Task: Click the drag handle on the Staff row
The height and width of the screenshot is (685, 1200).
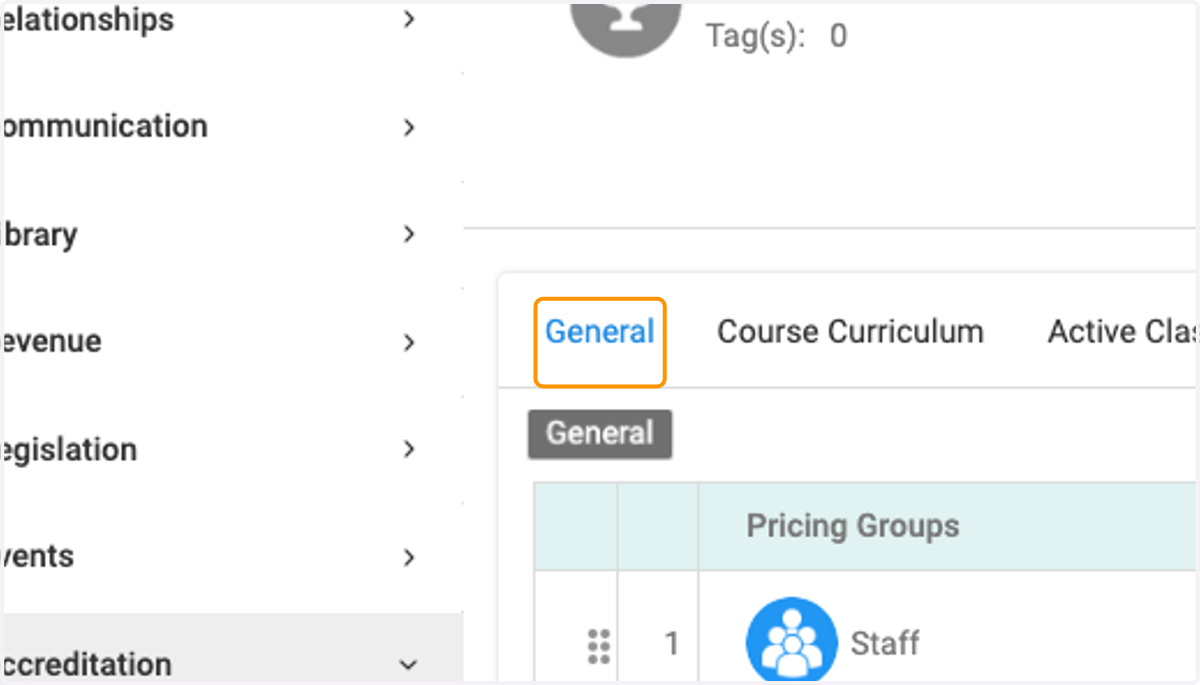Action: coord(598,647)
